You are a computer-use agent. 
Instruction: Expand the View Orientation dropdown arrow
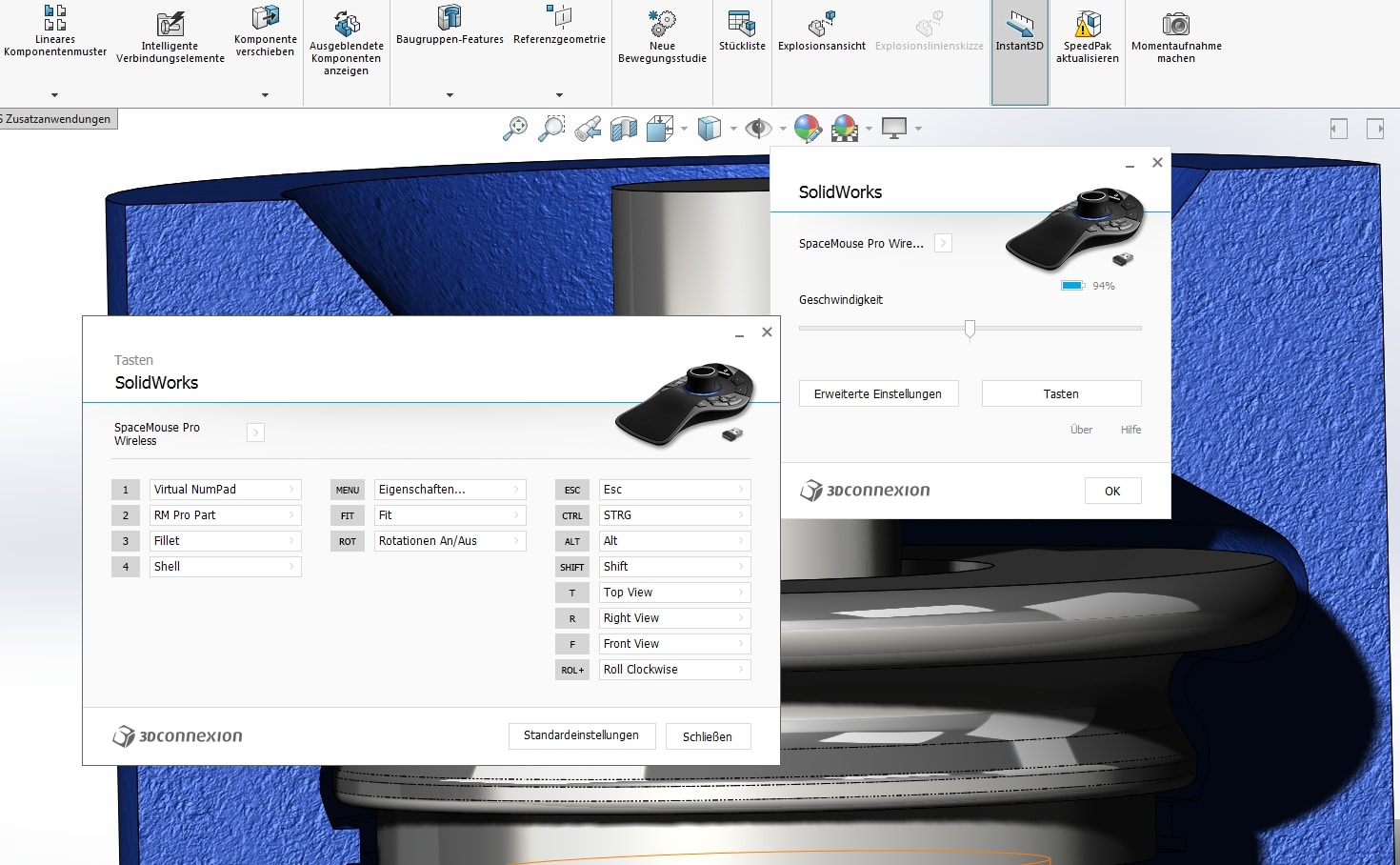[684, 129]
